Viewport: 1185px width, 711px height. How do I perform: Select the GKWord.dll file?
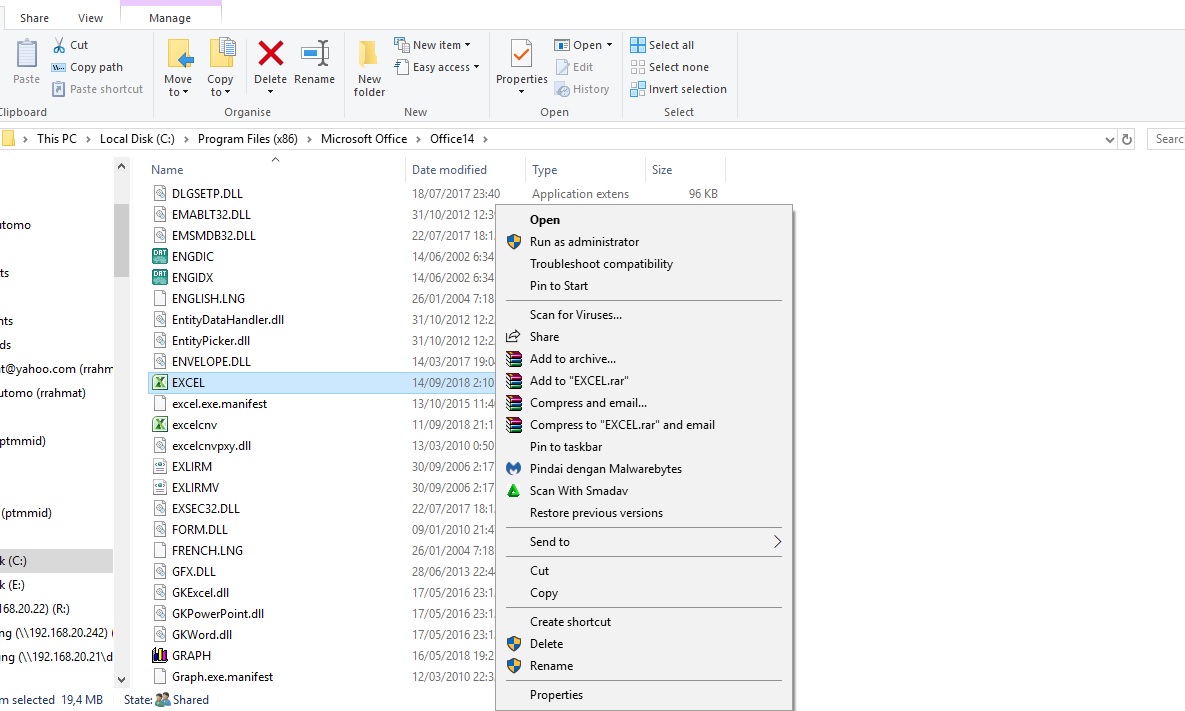tap(202, 635)
